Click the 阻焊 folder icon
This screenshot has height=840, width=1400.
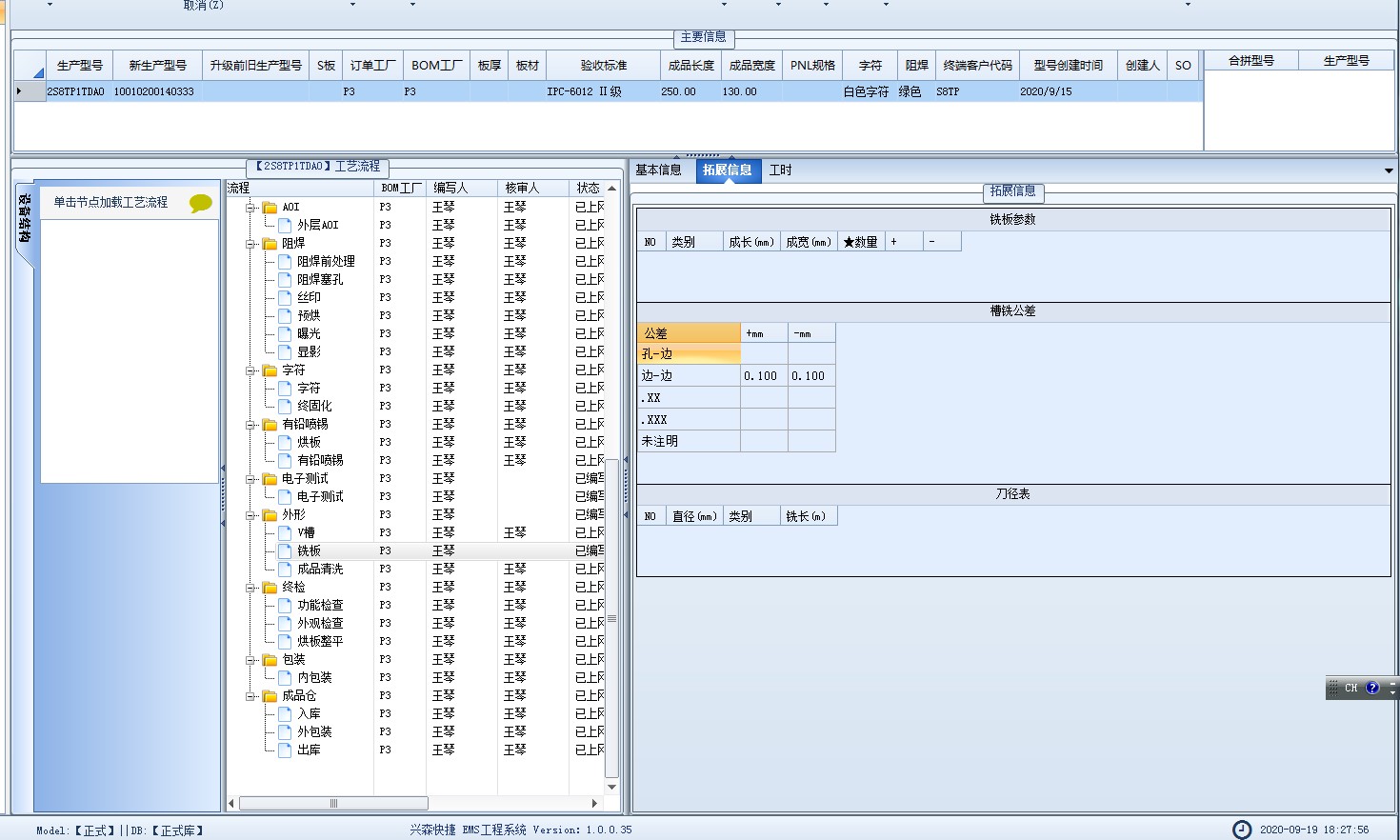pyautogui.click(x=270, y=243)
